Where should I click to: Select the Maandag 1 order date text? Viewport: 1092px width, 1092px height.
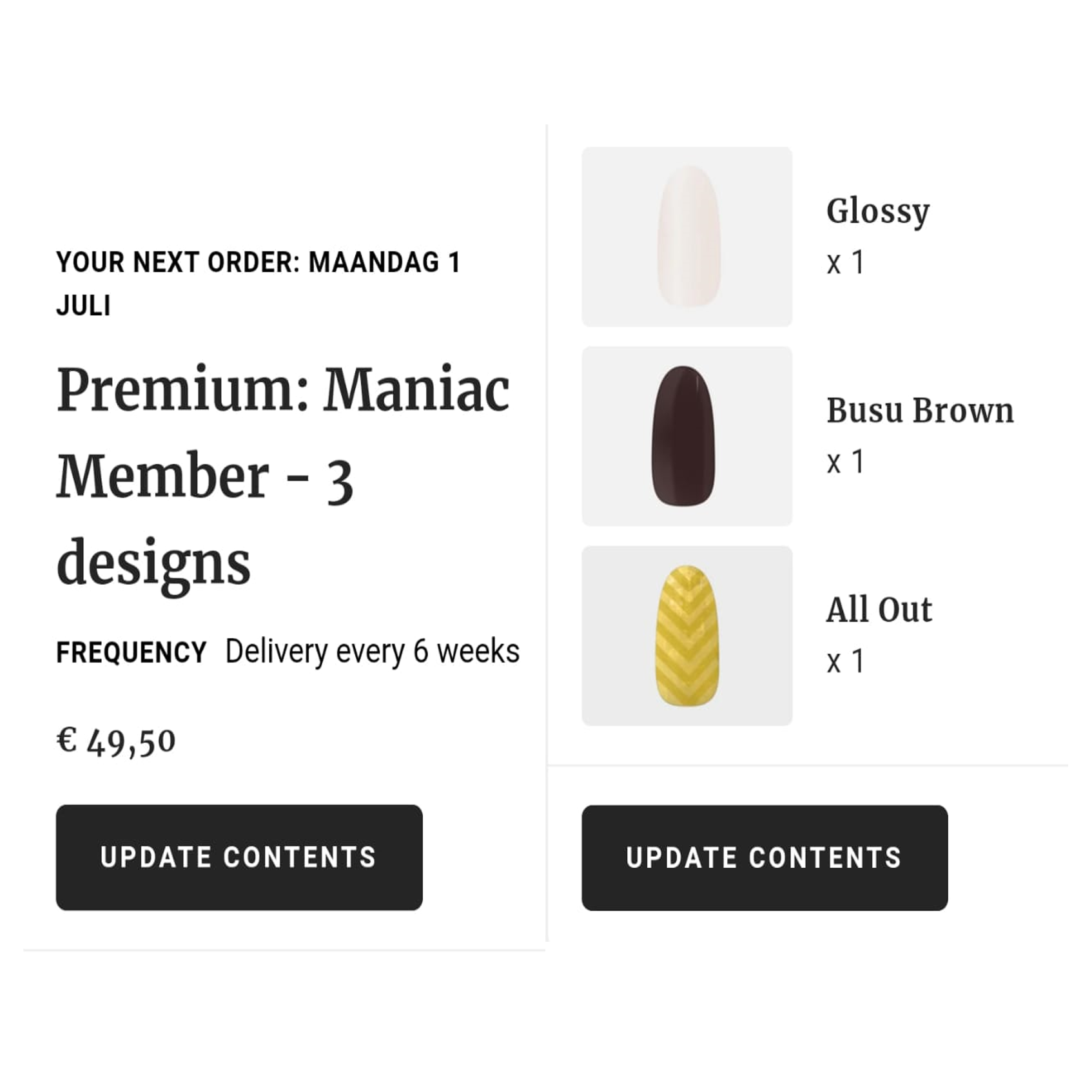tap(384, 262)
